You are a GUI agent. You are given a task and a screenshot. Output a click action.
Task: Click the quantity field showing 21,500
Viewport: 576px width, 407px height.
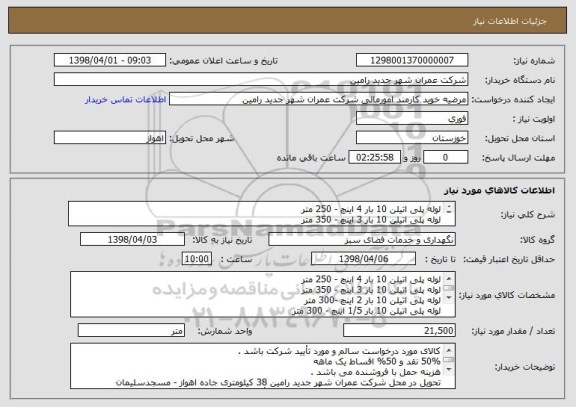399,331
